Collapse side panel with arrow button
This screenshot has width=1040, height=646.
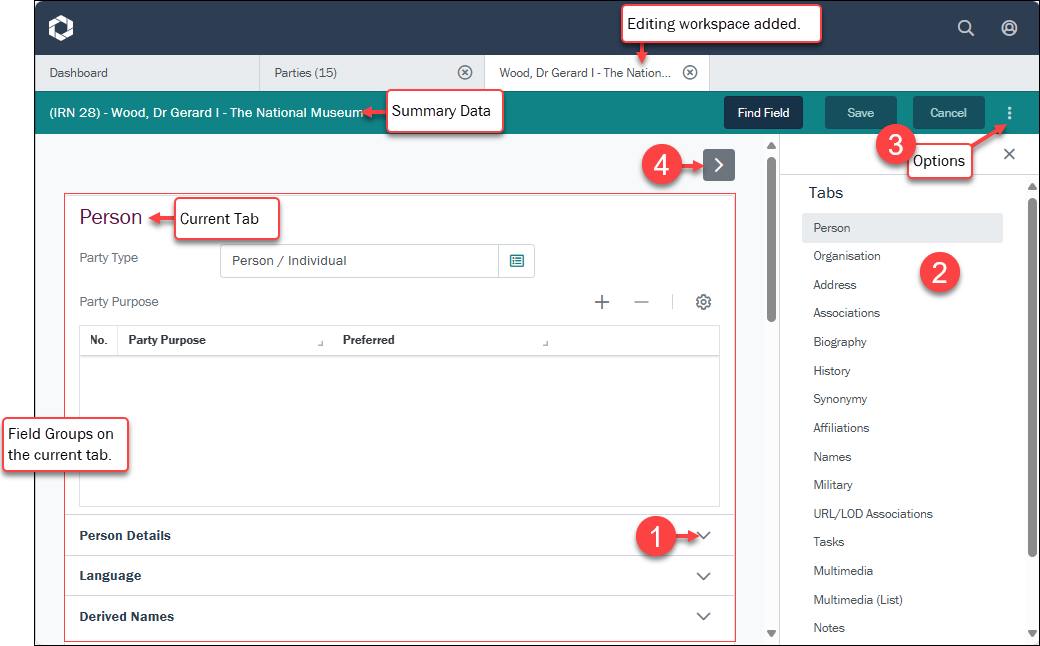point(718,165)
